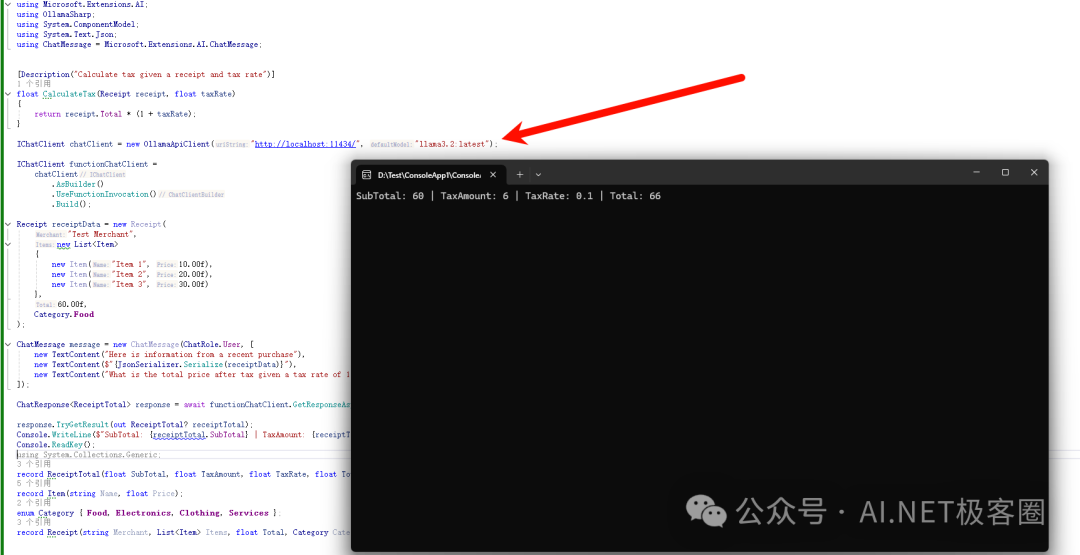Collapse the CalculateTax method
This screenshot has width=1080, height=555.
point(8,94)
